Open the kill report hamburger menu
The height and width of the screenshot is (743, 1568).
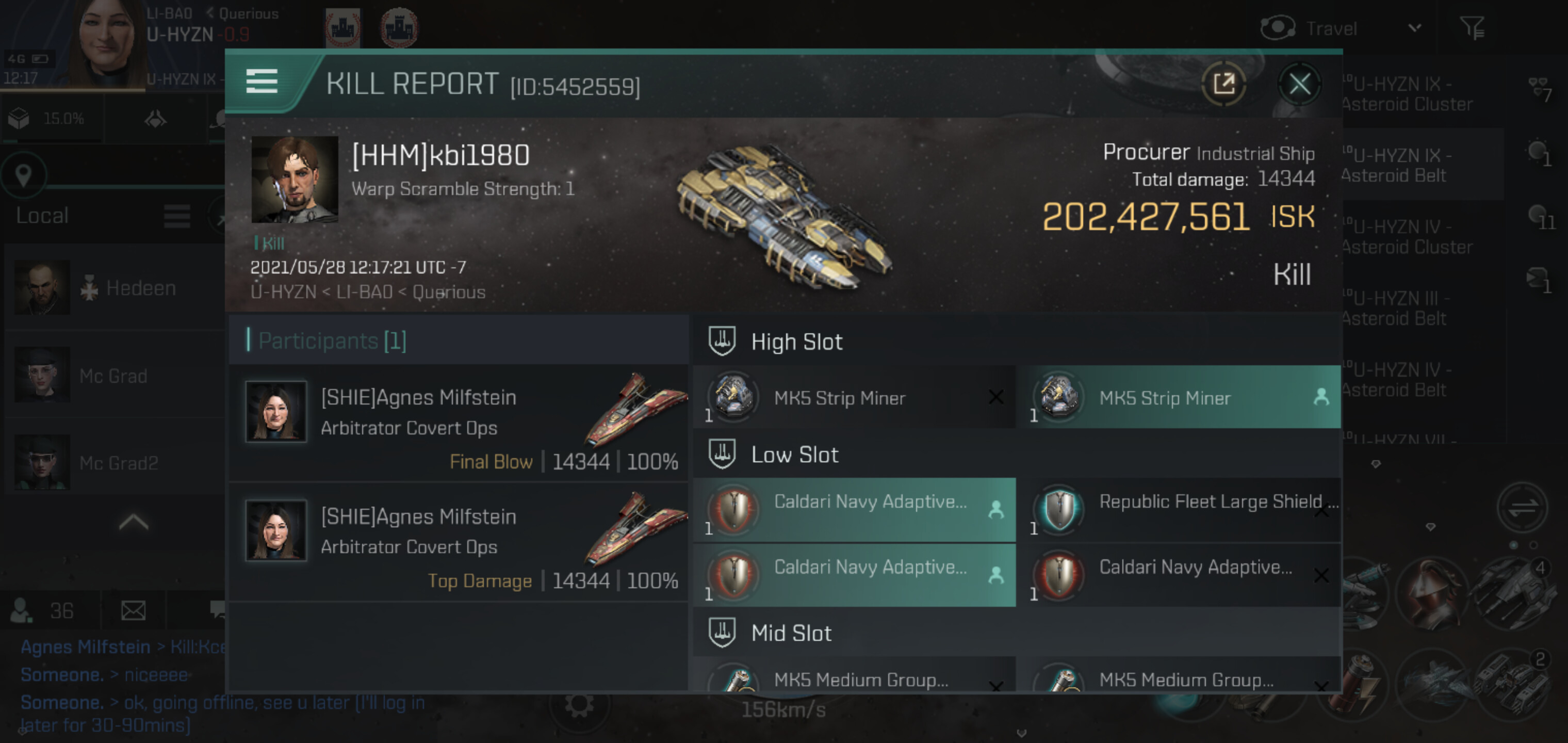coord(262,81)
